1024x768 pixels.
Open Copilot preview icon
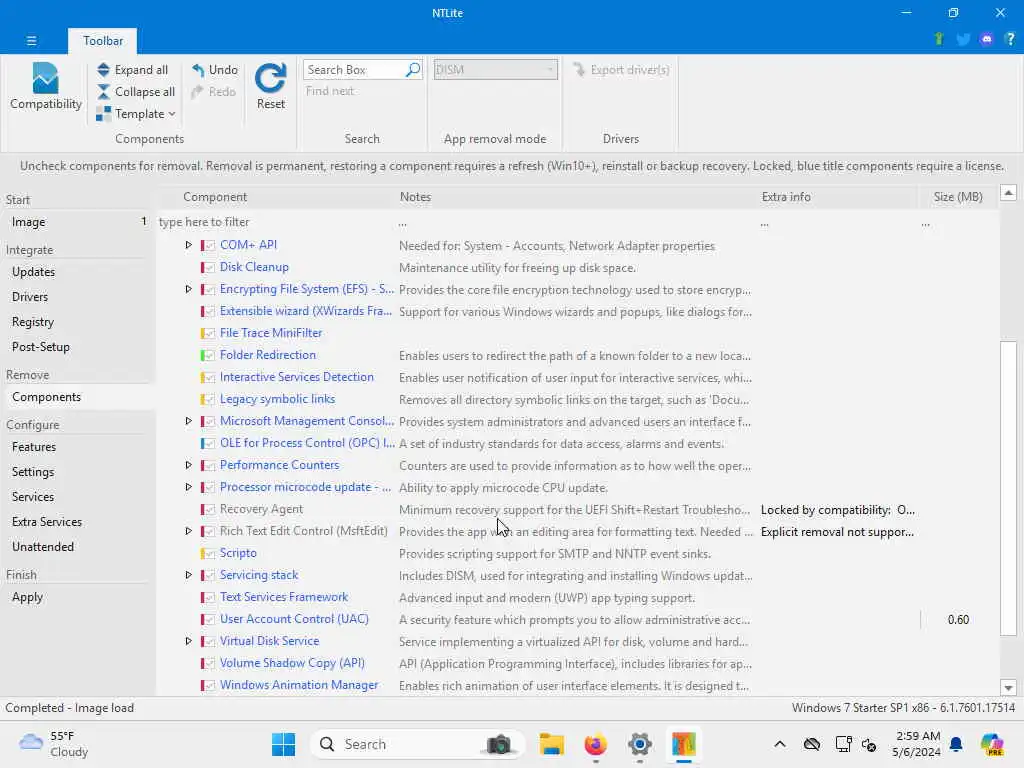(992, 744)
